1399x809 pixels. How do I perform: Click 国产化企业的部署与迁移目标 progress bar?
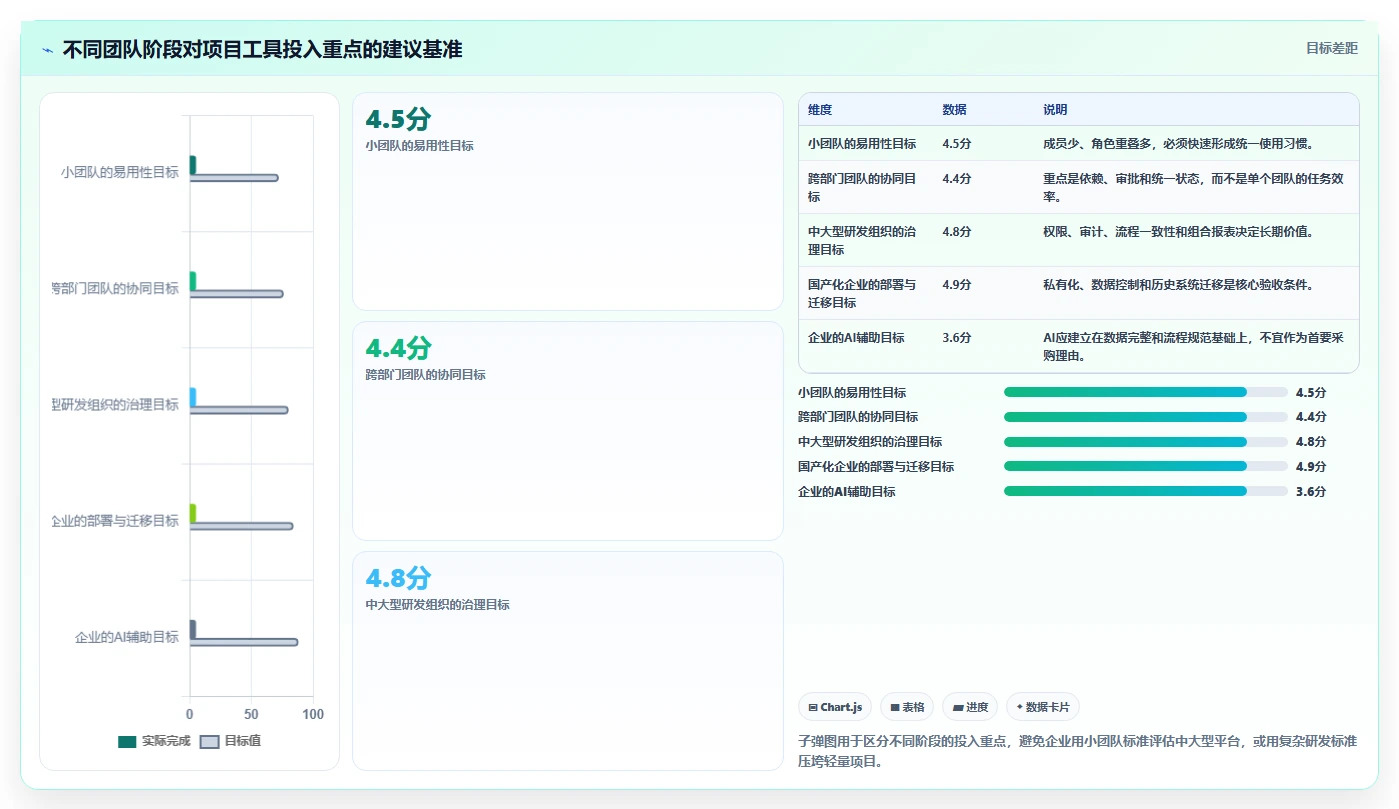point(1145,467)
